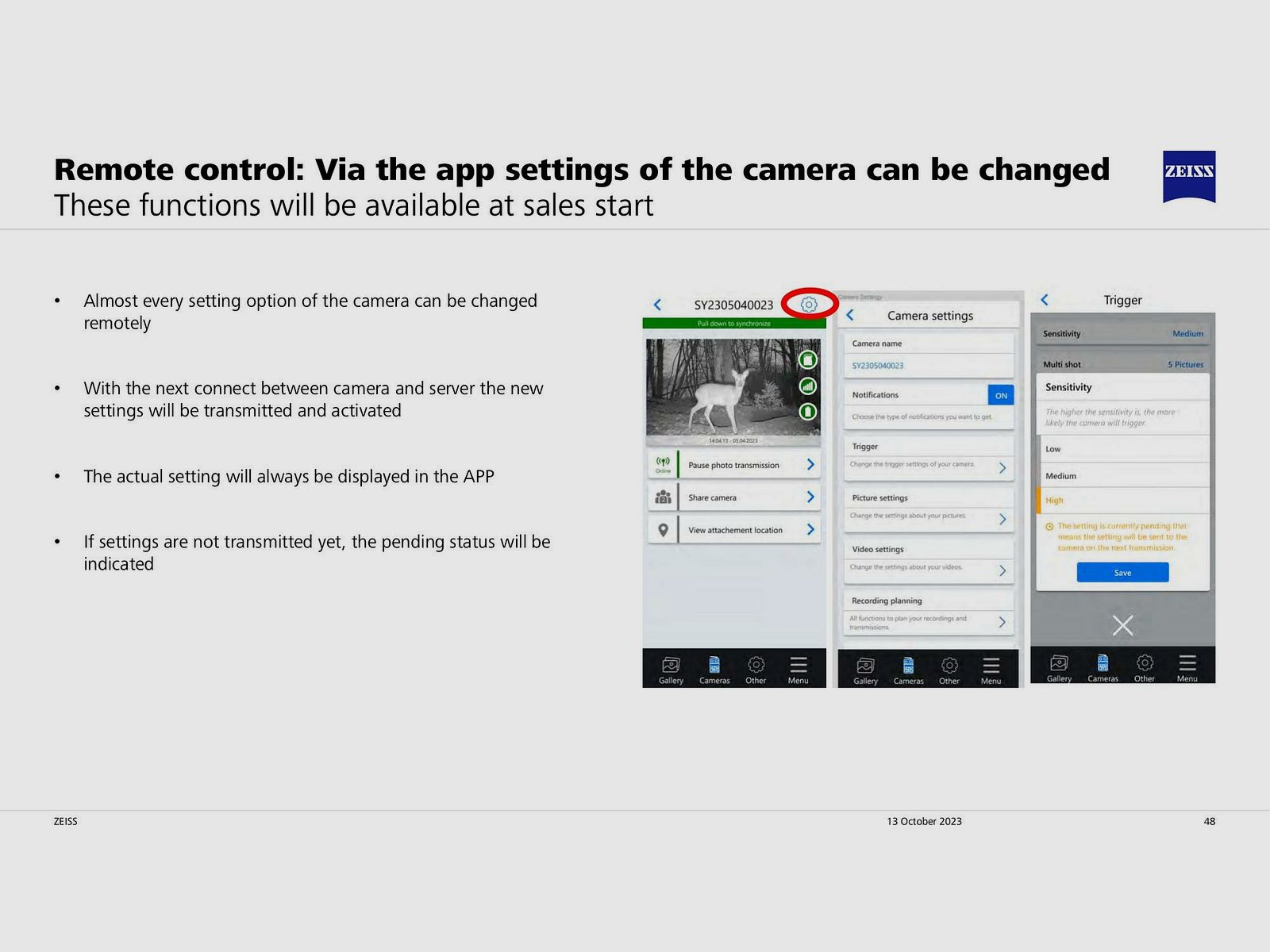Tap the battery status icon on deer photo
Viewport: 1270px width, 952px height.
(808, 412)
